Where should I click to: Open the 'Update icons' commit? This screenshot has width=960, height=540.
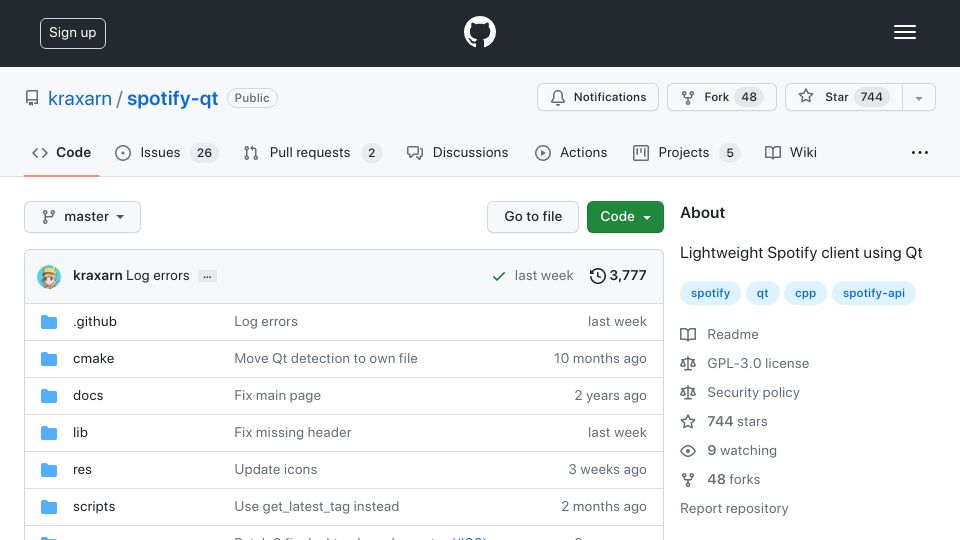click(x=276, y=470)
